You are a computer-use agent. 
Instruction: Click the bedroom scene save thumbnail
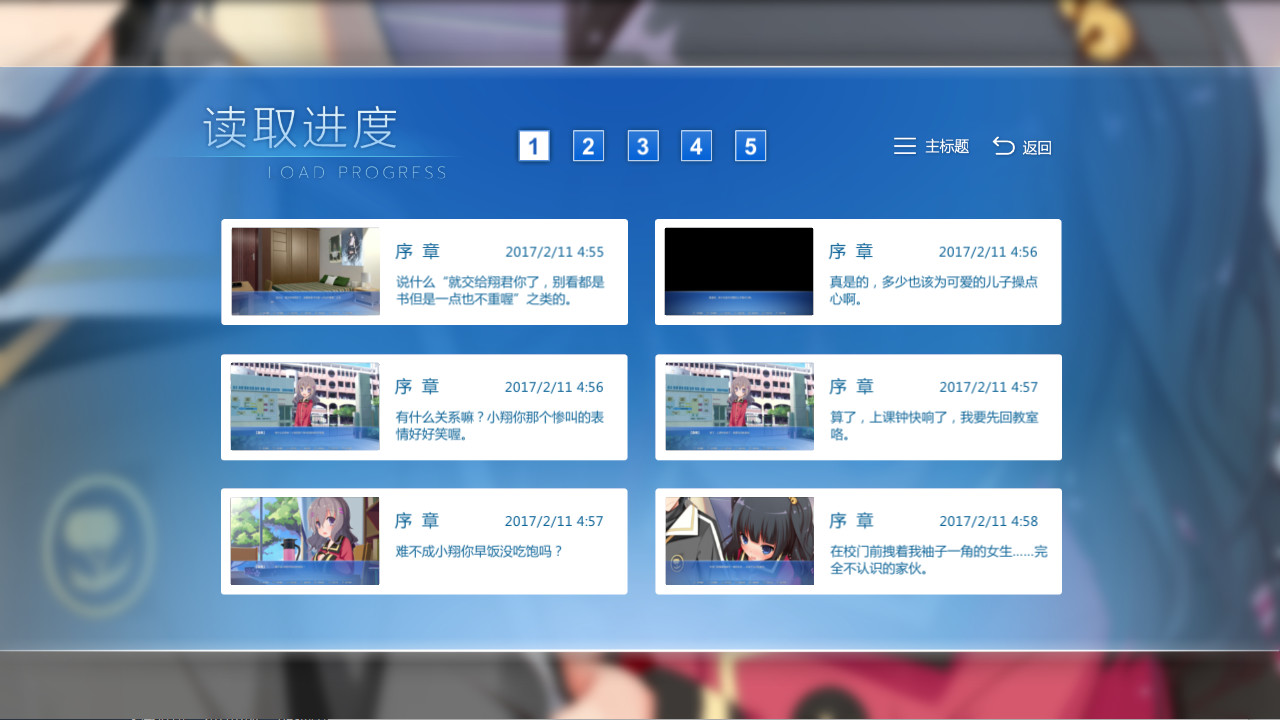pyautogui.click(x=304, y=271)
